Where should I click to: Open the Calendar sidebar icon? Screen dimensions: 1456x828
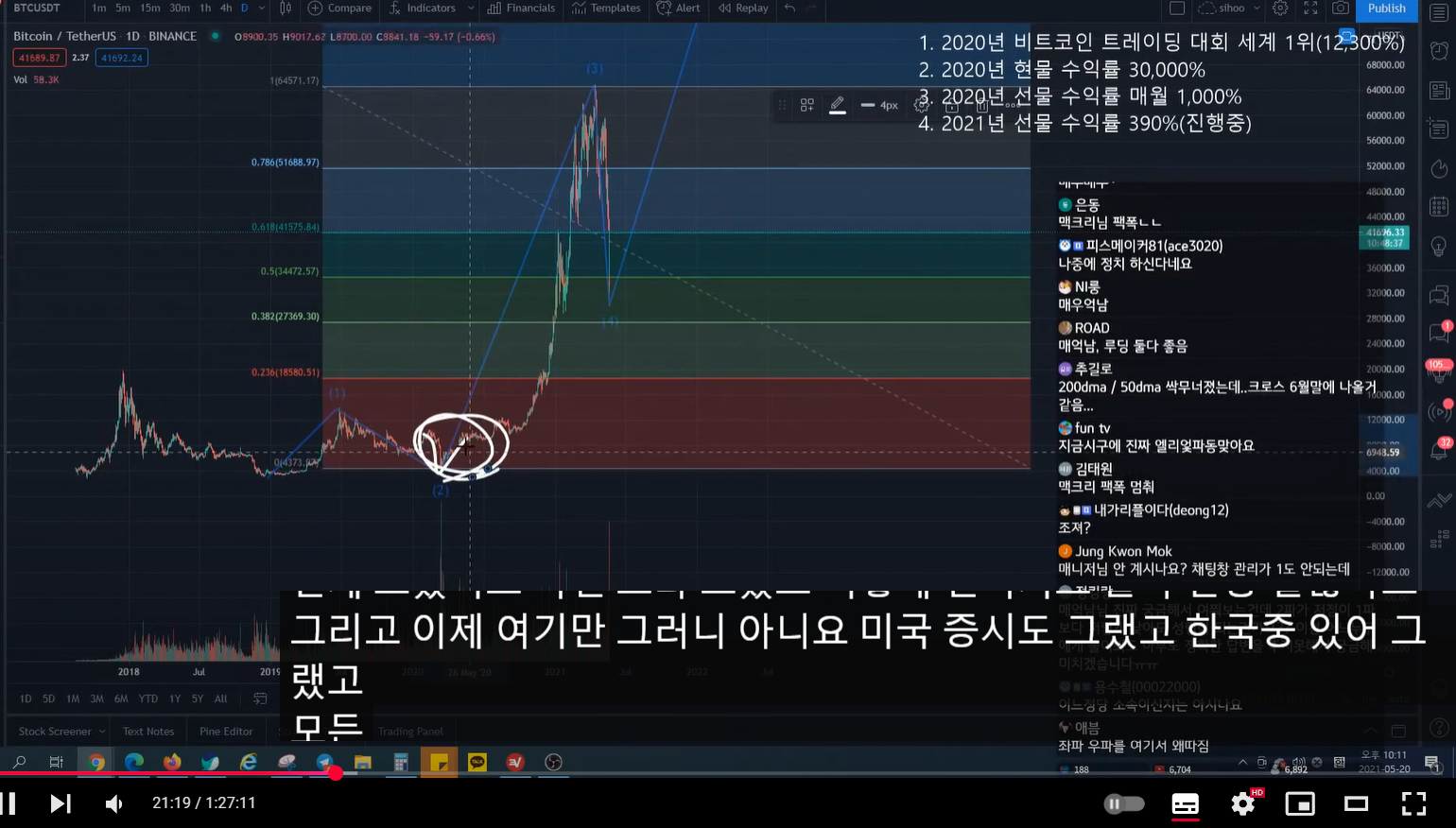tap(1439, 207)
